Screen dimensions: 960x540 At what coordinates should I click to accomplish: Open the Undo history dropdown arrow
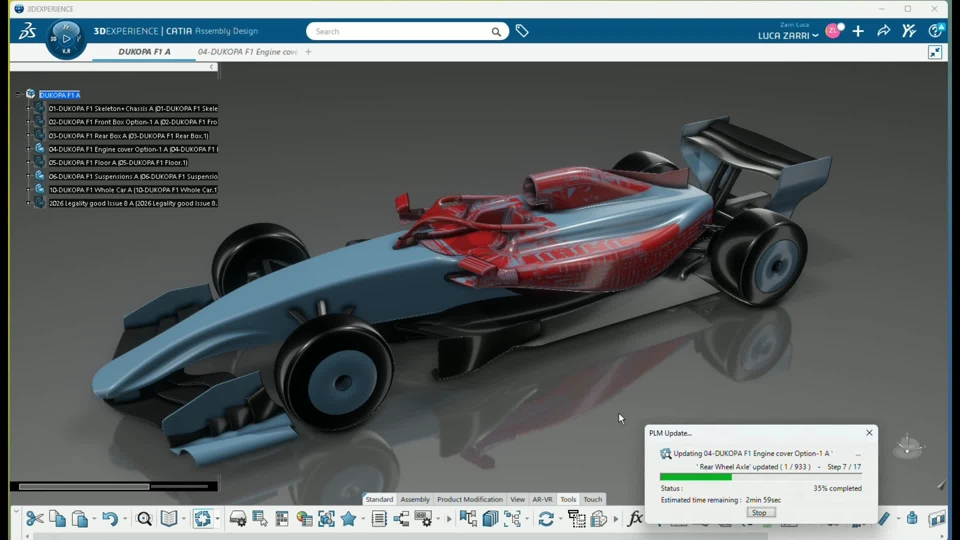pyautogui.click(x=124, y=519)
